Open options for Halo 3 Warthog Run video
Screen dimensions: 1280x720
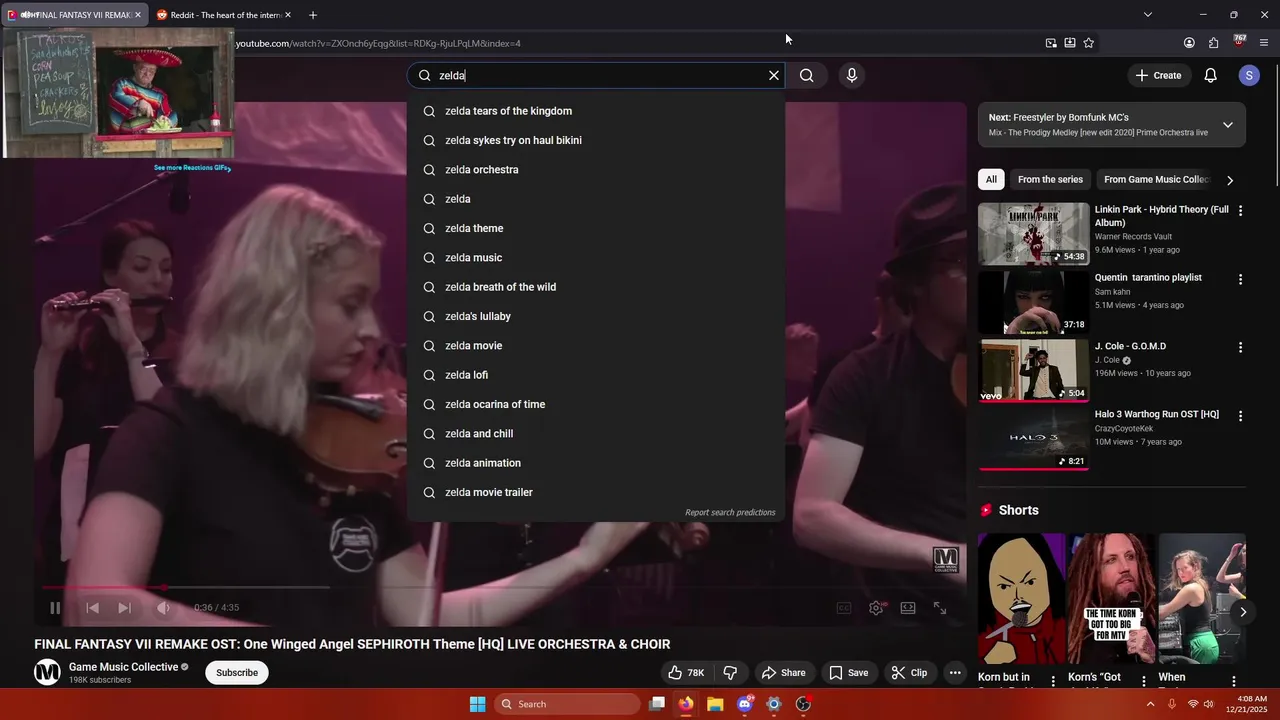(1240, 415)
